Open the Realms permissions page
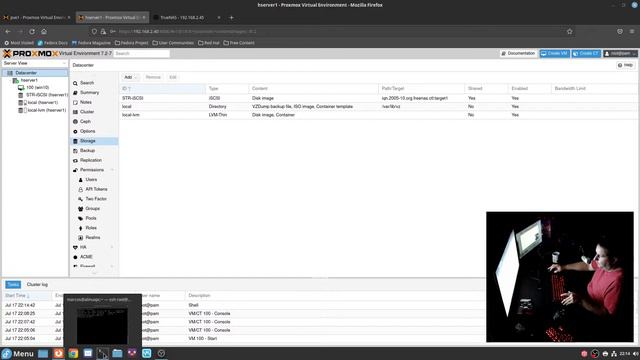This screenshot has height=360, width=640. pyautogui.click(x=93, y=238)
